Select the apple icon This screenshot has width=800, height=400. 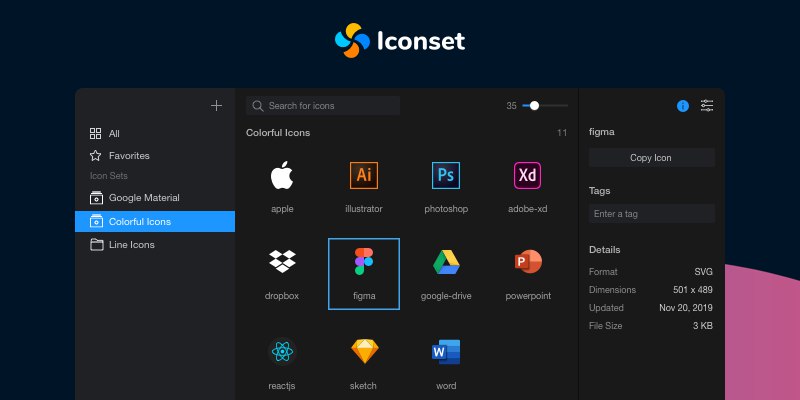pos(282,176)
